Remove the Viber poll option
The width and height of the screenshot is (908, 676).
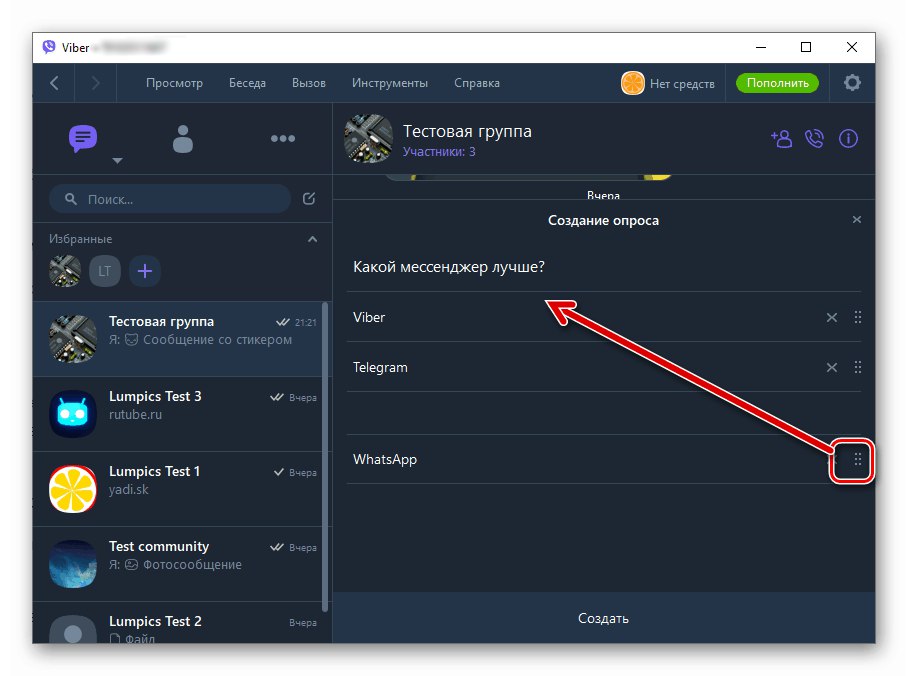tap(832, 317)
